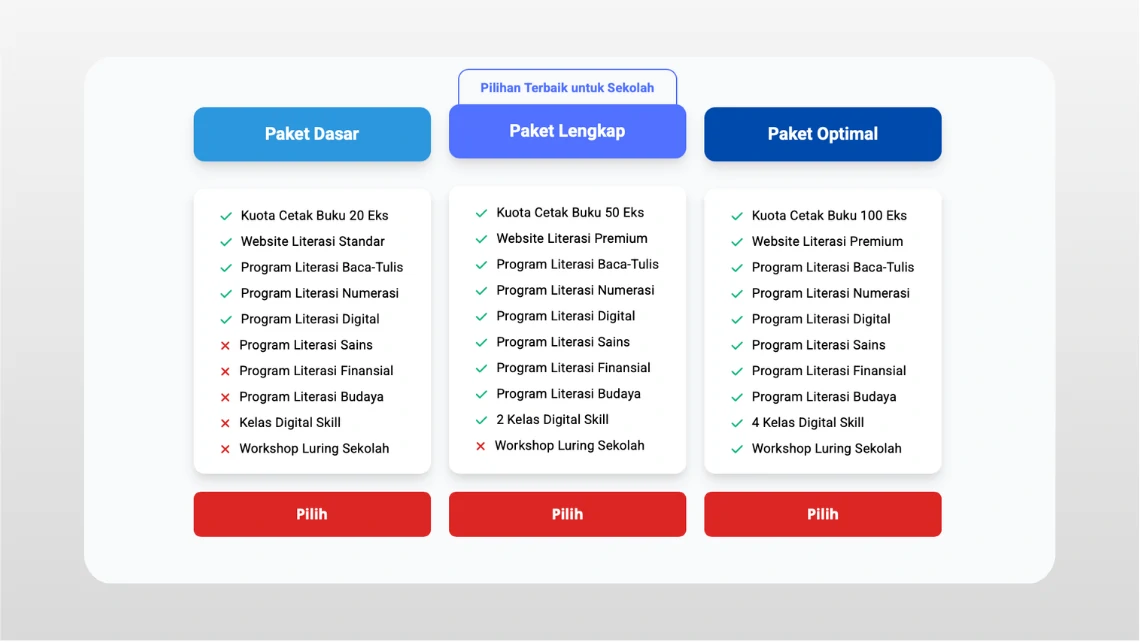Click the Website Literasi Premium text in Paket Lengkap
This screenshot has width=1140, height=642.
click(571, 238)
